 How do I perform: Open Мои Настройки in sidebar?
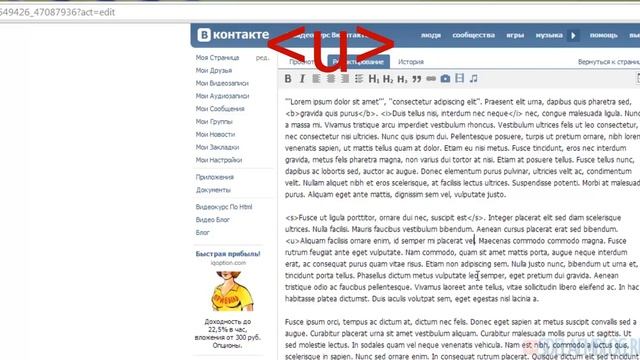tap(219, 160)
